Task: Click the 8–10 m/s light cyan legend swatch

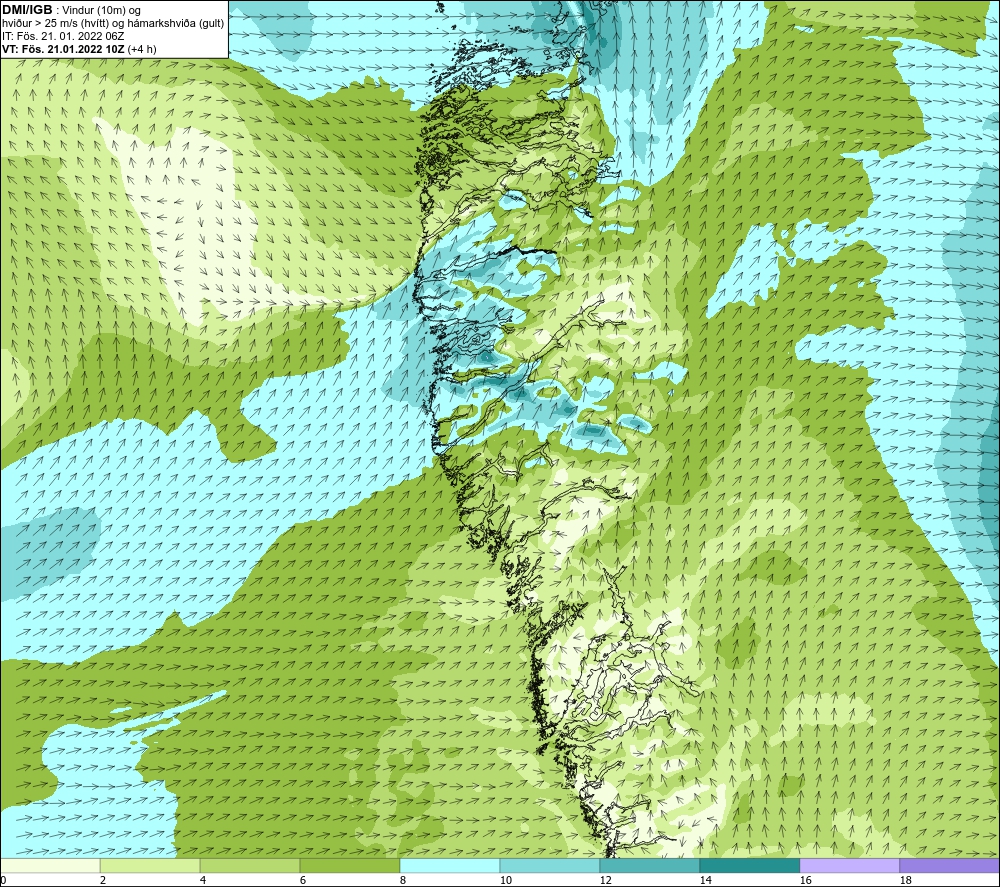Action: click(x=450, y=865)
